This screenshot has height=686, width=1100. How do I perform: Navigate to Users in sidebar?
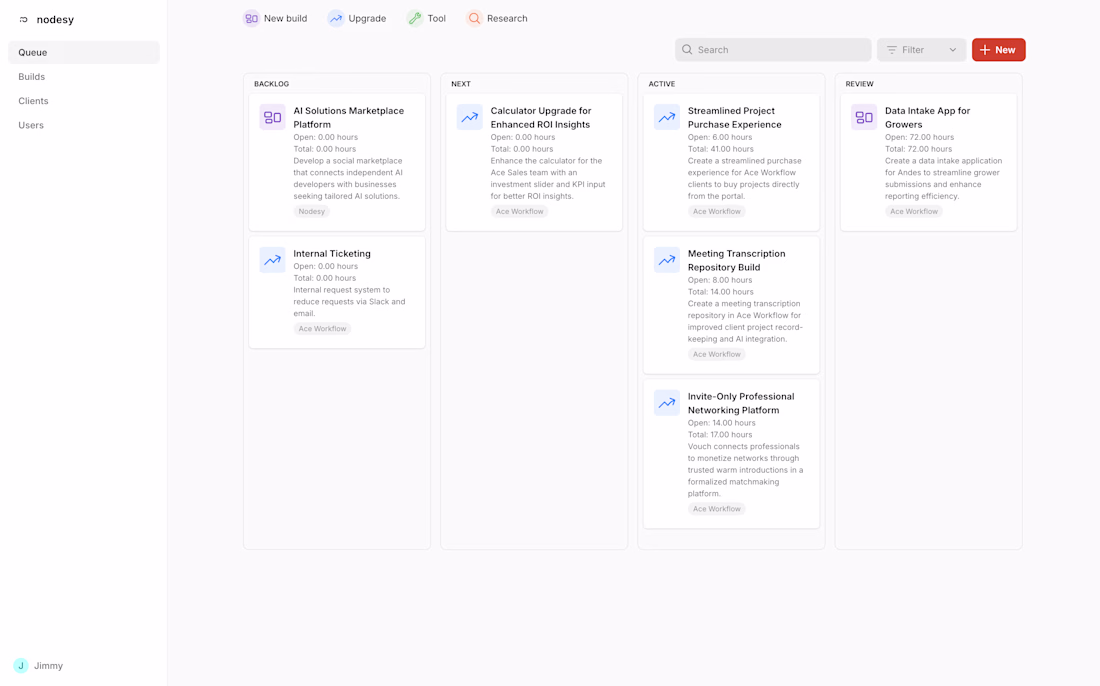click(31, 125)
